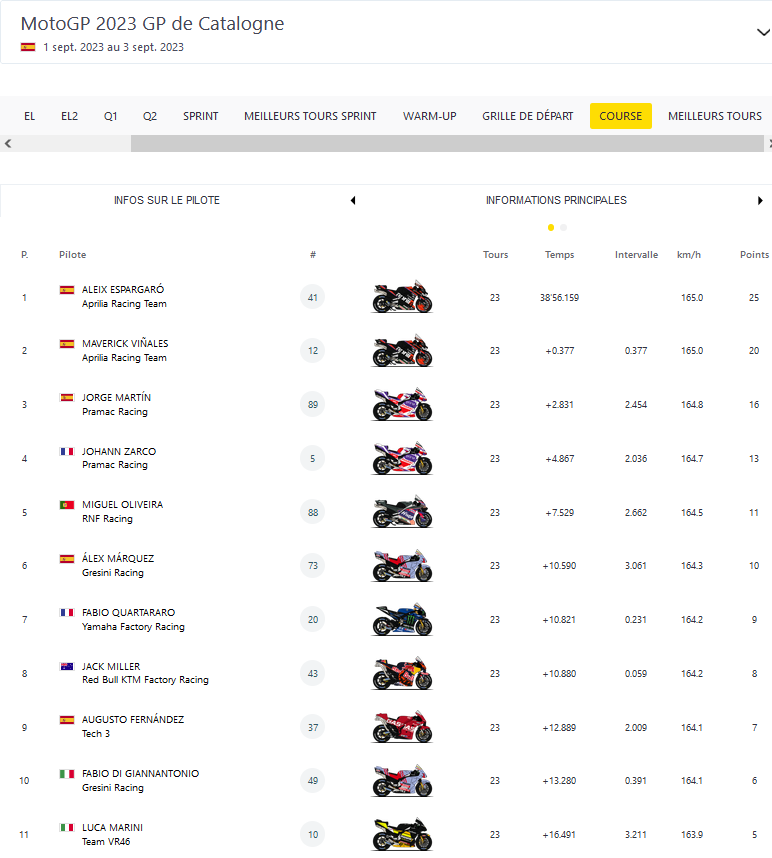Image resolution: width=772 pixels, height=858 pixels.
Task: Go to next info panel arrow
Action: click(x=761, y=201)
